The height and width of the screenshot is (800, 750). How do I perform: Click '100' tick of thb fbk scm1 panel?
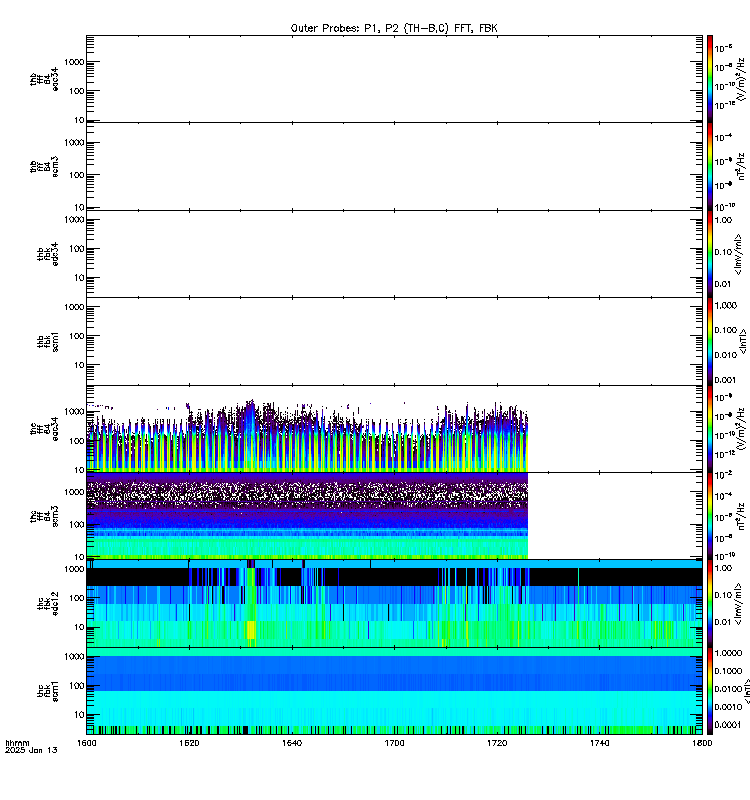77,336
